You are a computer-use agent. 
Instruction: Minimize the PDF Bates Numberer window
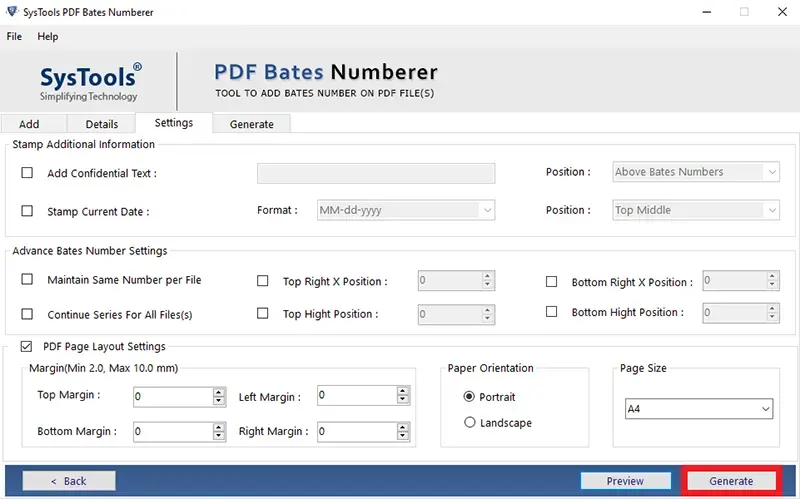707,12
